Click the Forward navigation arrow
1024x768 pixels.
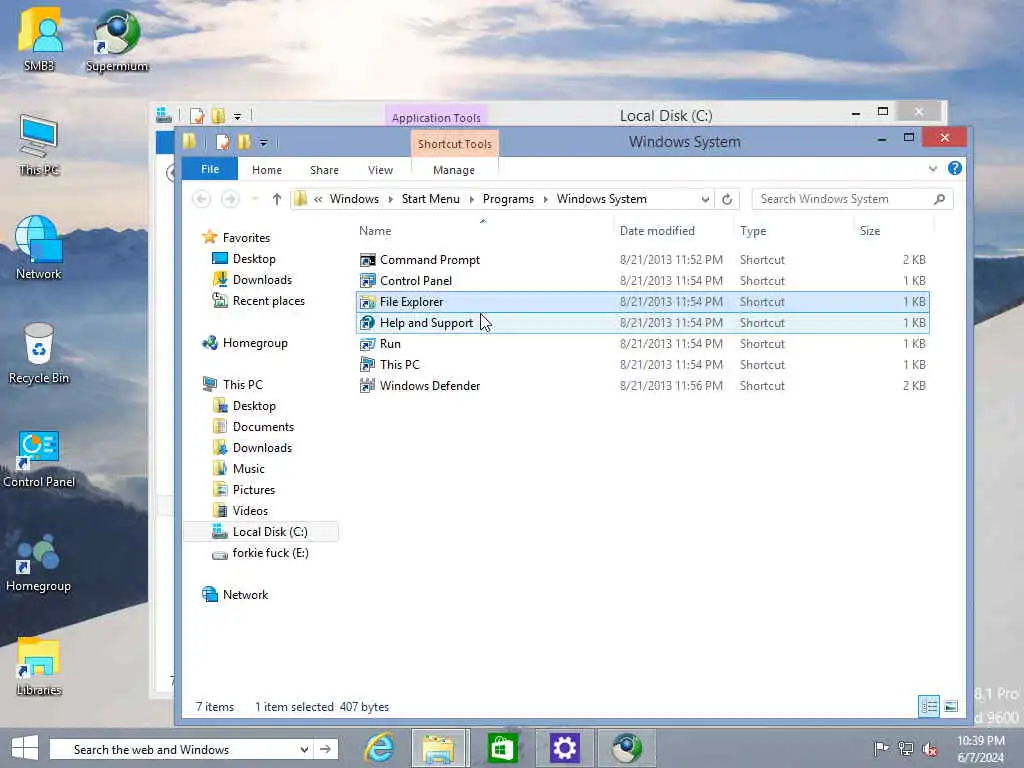230,199
